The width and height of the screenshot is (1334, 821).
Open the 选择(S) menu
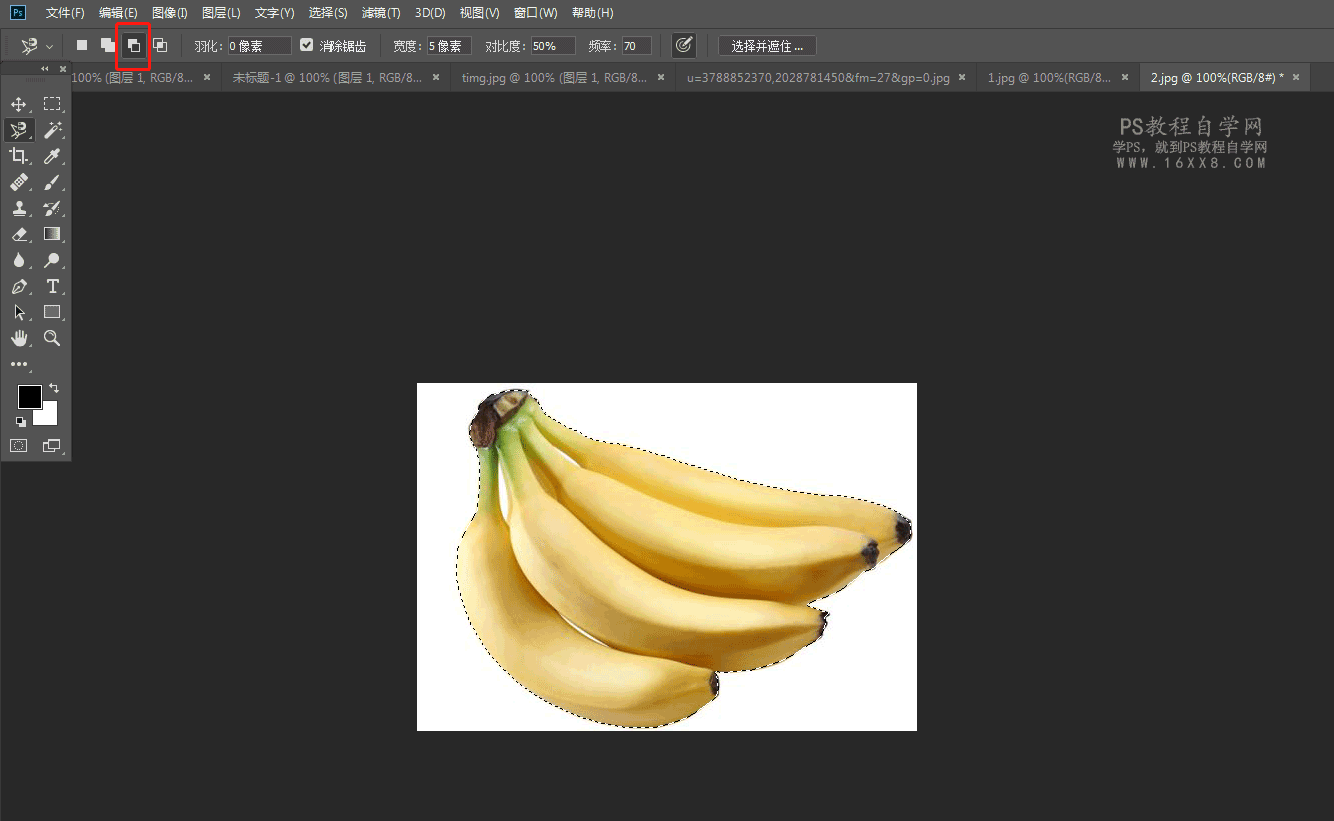coord(328,13)
